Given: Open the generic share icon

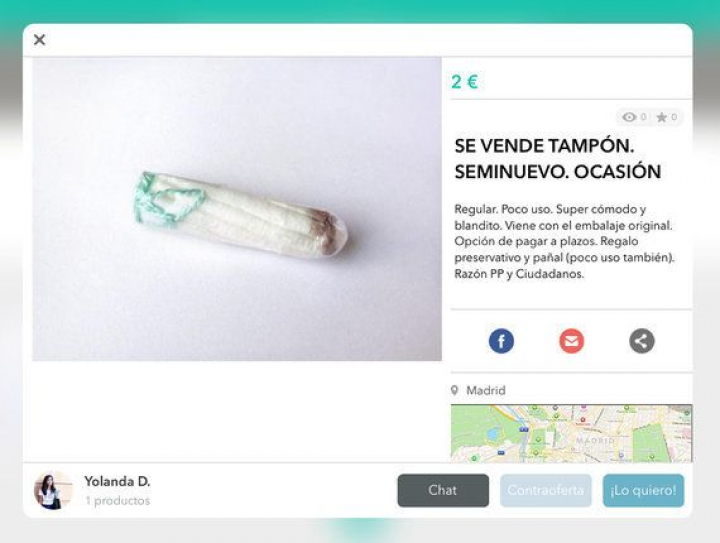Looking at the screenshot, I should pos(641,341).
